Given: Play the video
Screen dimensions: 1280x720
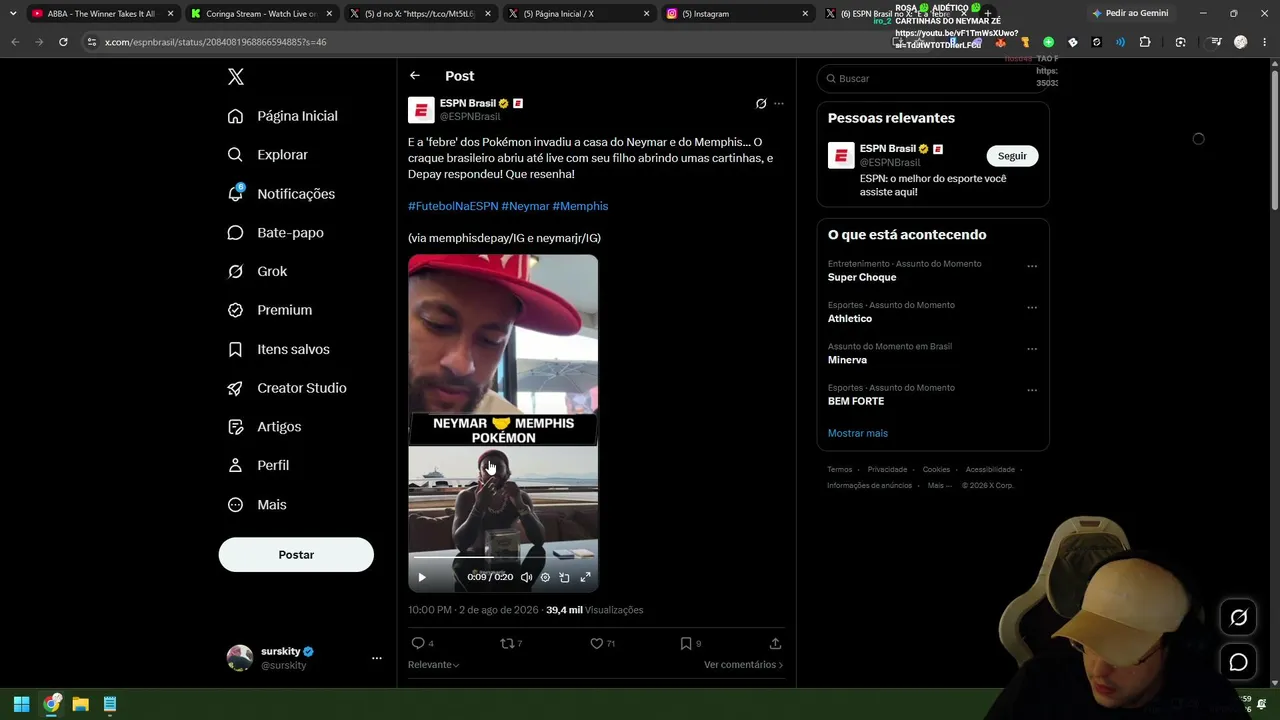Looking at the screenshot, I should coord(422,577).
